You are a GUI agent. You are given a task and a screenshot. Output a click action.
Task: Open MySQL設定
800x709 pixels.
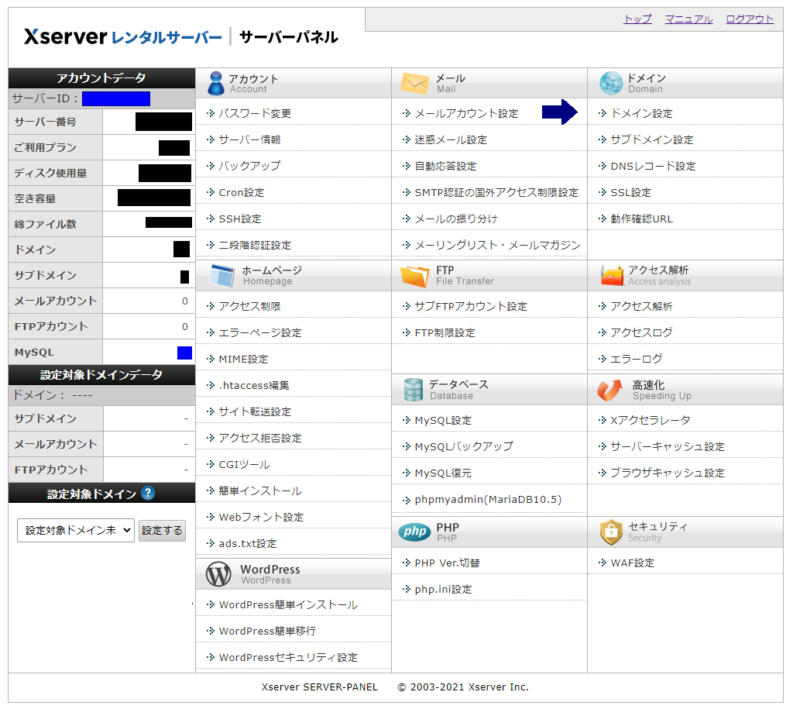click(443, 420)
